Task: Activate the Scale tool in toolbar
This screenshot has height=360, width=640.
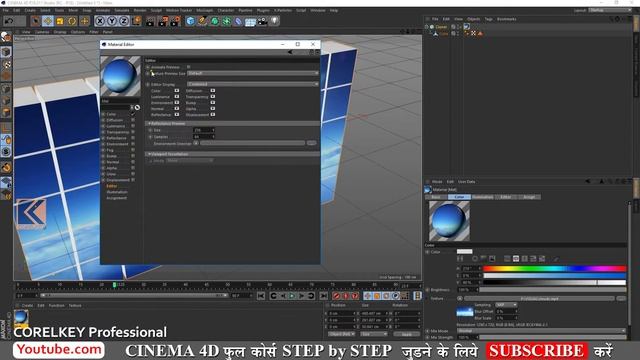Action: coord(60,21)
